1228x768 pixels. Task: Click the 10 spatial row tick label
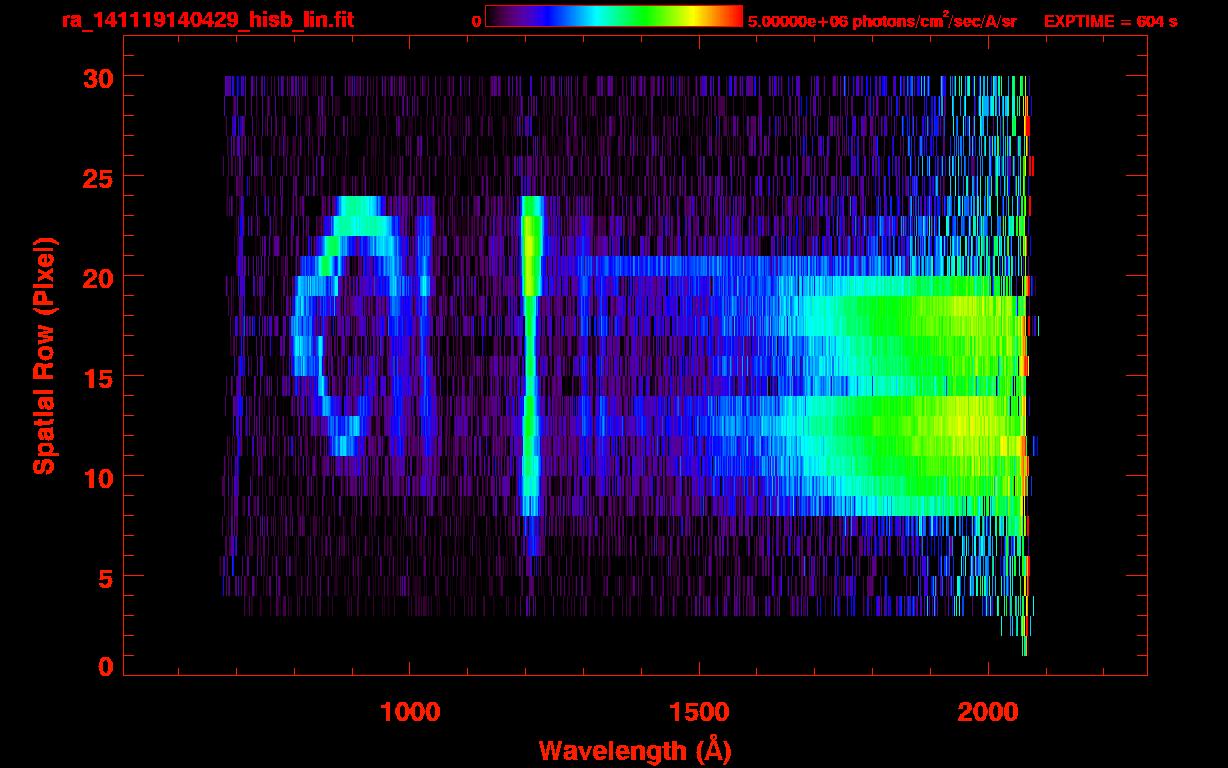pyautogui.click(x=97, y=477)
